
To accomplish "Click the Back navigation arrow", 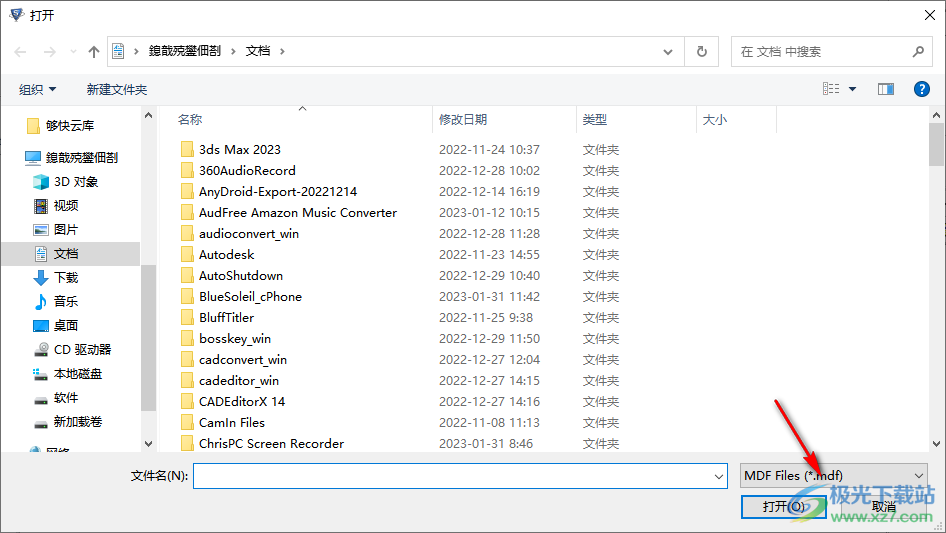I will click(20, 52).
